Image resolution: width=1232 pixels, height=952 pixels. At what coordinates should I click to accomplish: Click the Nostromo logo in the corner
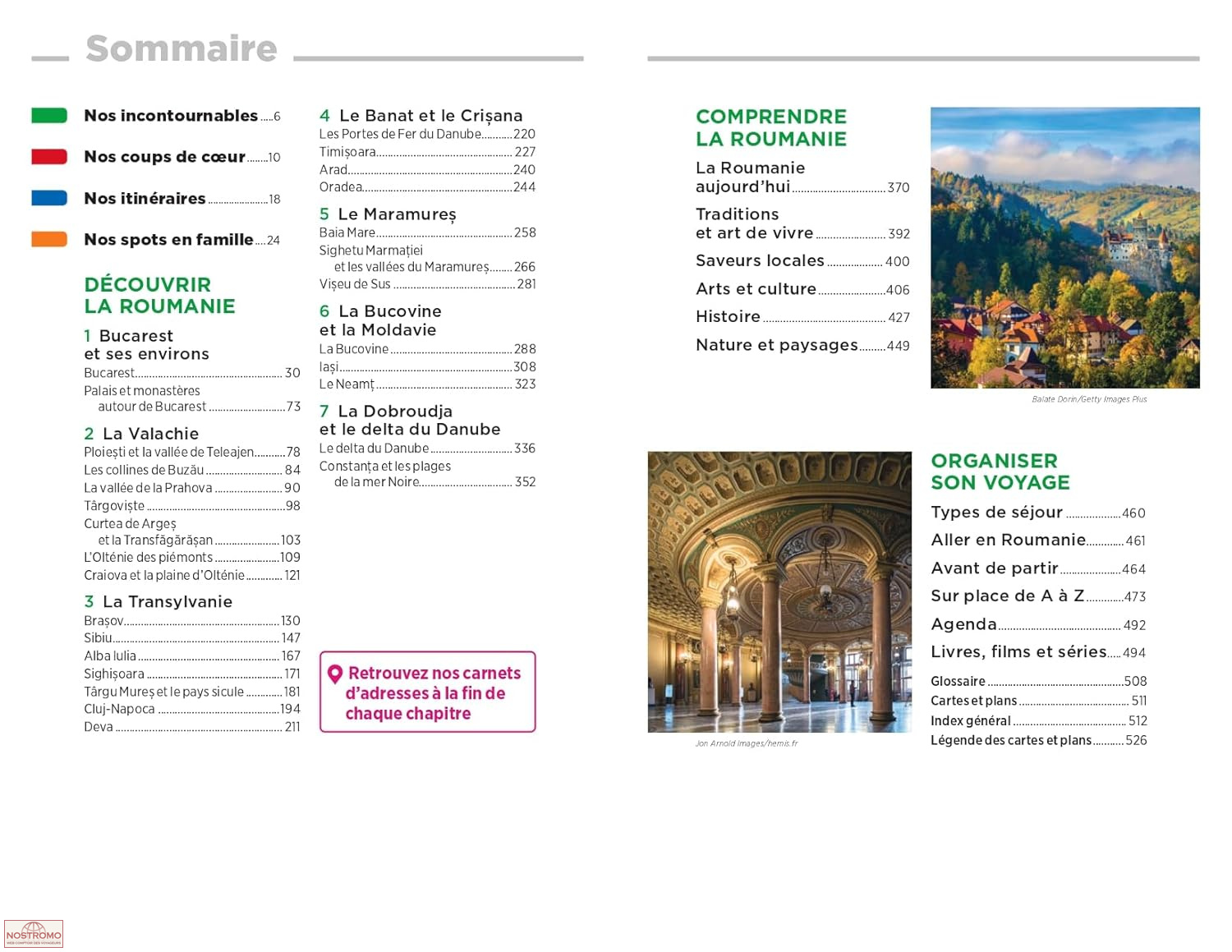pos(34,934)
